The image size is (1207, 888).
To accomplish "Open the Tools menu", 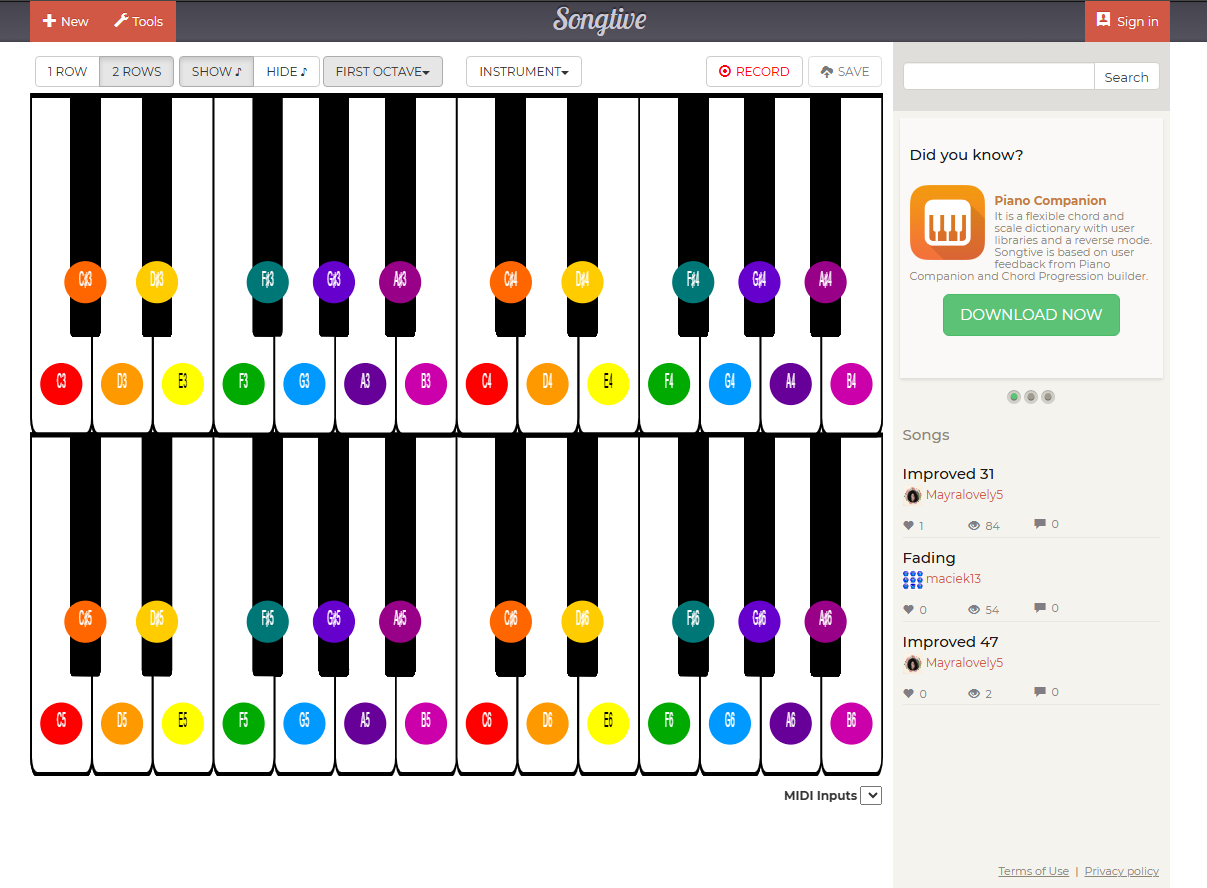I will [138, 21].
